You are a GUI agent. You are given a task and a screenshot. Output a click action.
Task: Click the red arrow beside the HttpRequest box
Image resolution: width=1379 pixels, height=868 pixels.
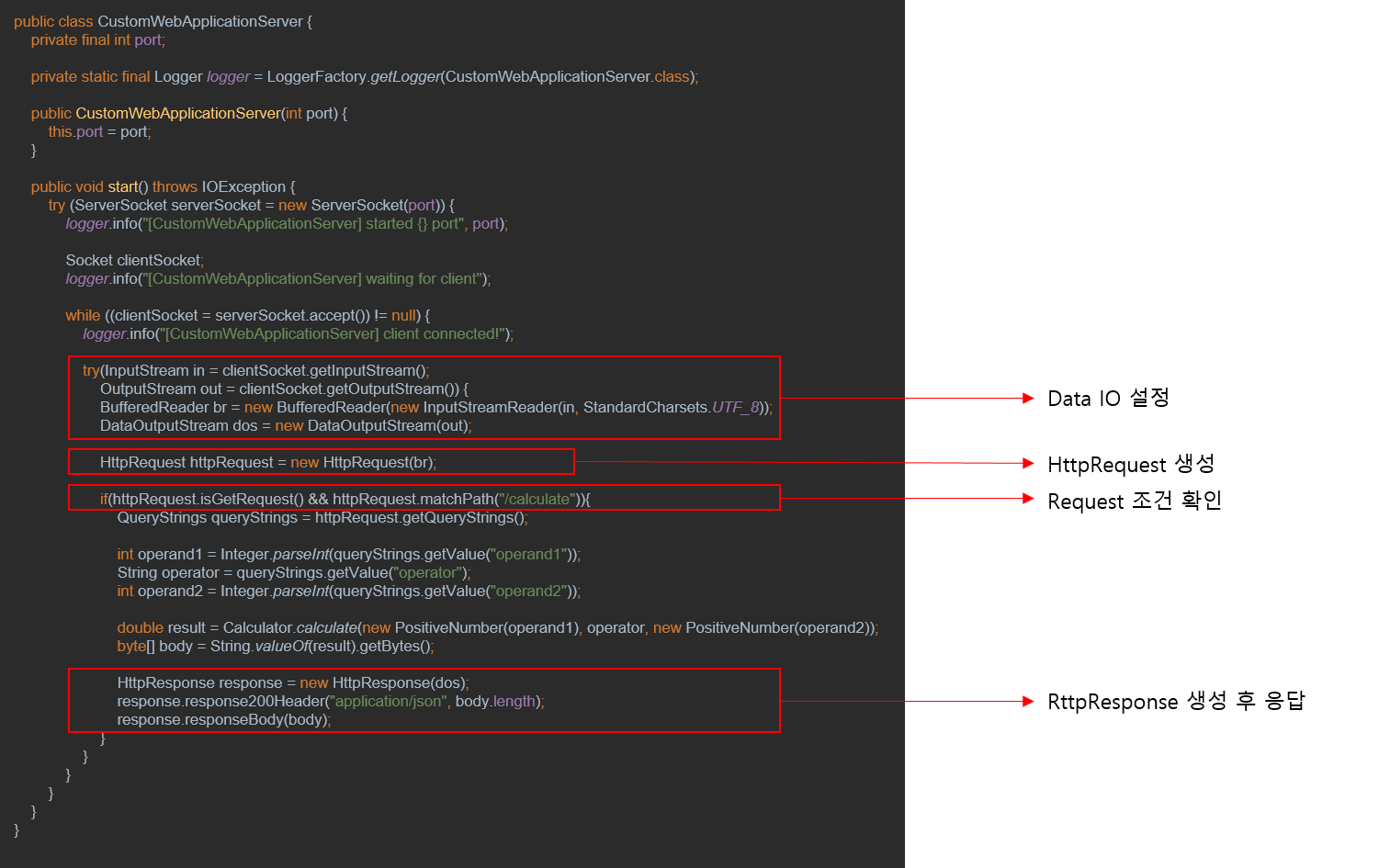point(1027,463)
